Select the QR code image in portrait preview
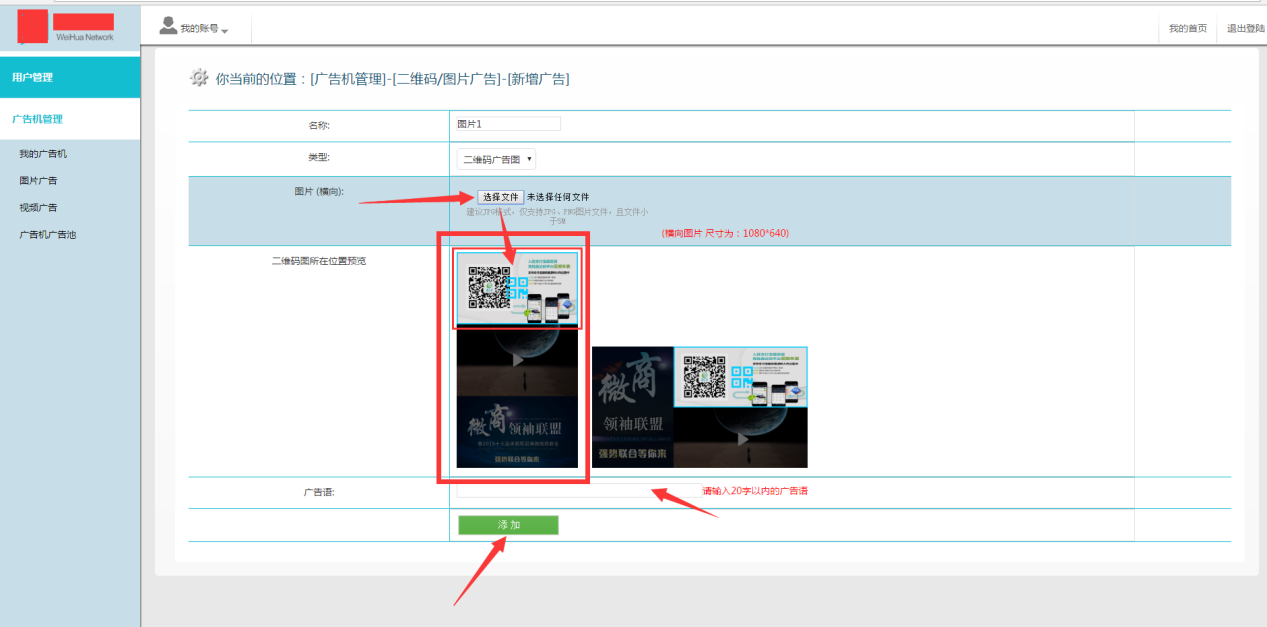Screen dimensions: 1267x627 [x=517, y=288]
